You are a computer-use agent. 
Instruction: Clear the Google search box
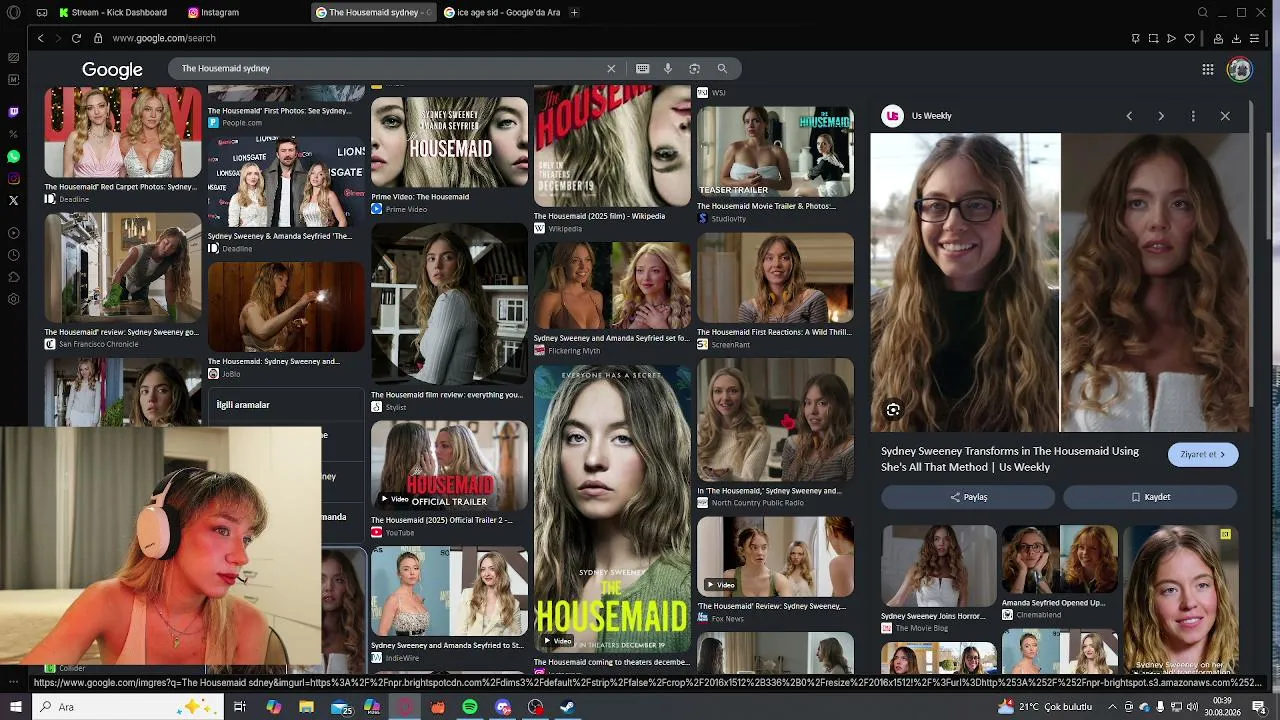[x=611, y=68]
